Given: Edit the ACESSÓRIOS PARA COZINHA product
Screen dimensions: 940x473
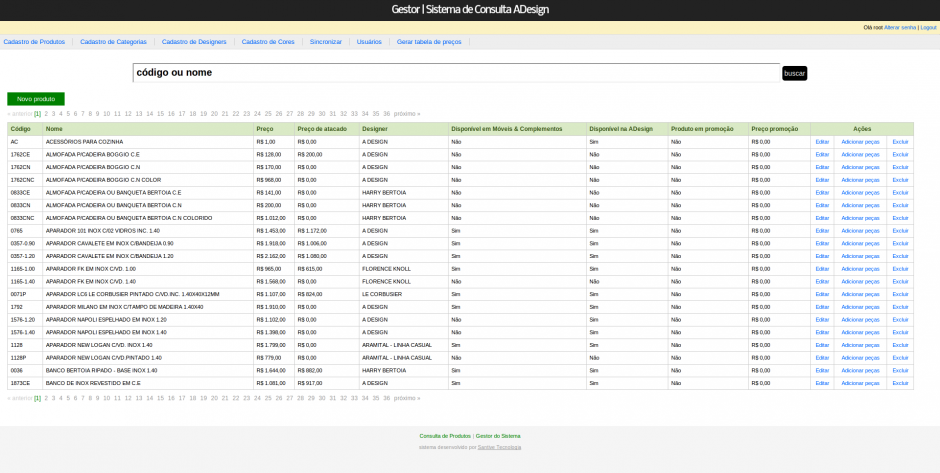Looking at the screenshot, I should point(822,142).
